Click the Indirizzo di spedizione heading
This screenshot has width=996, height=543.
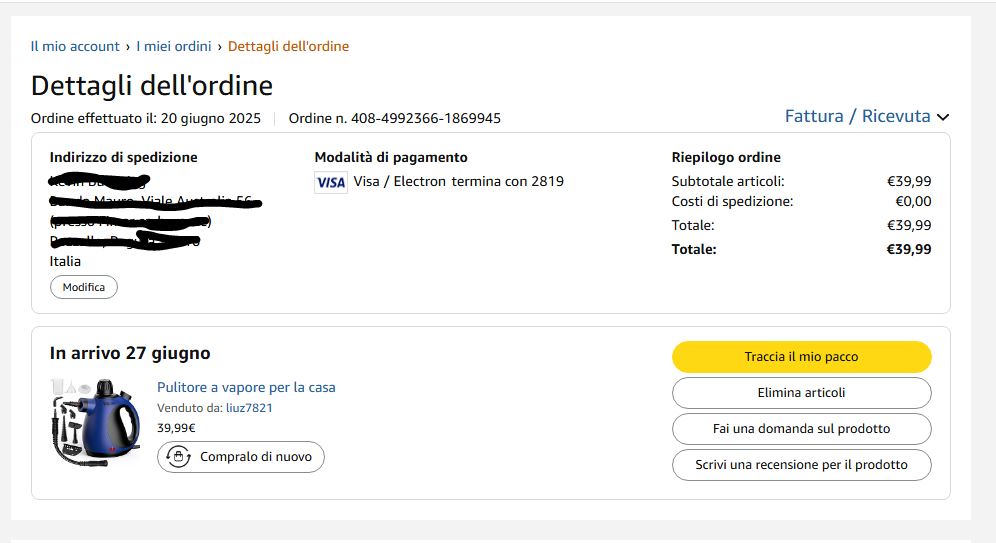[123, 157]
